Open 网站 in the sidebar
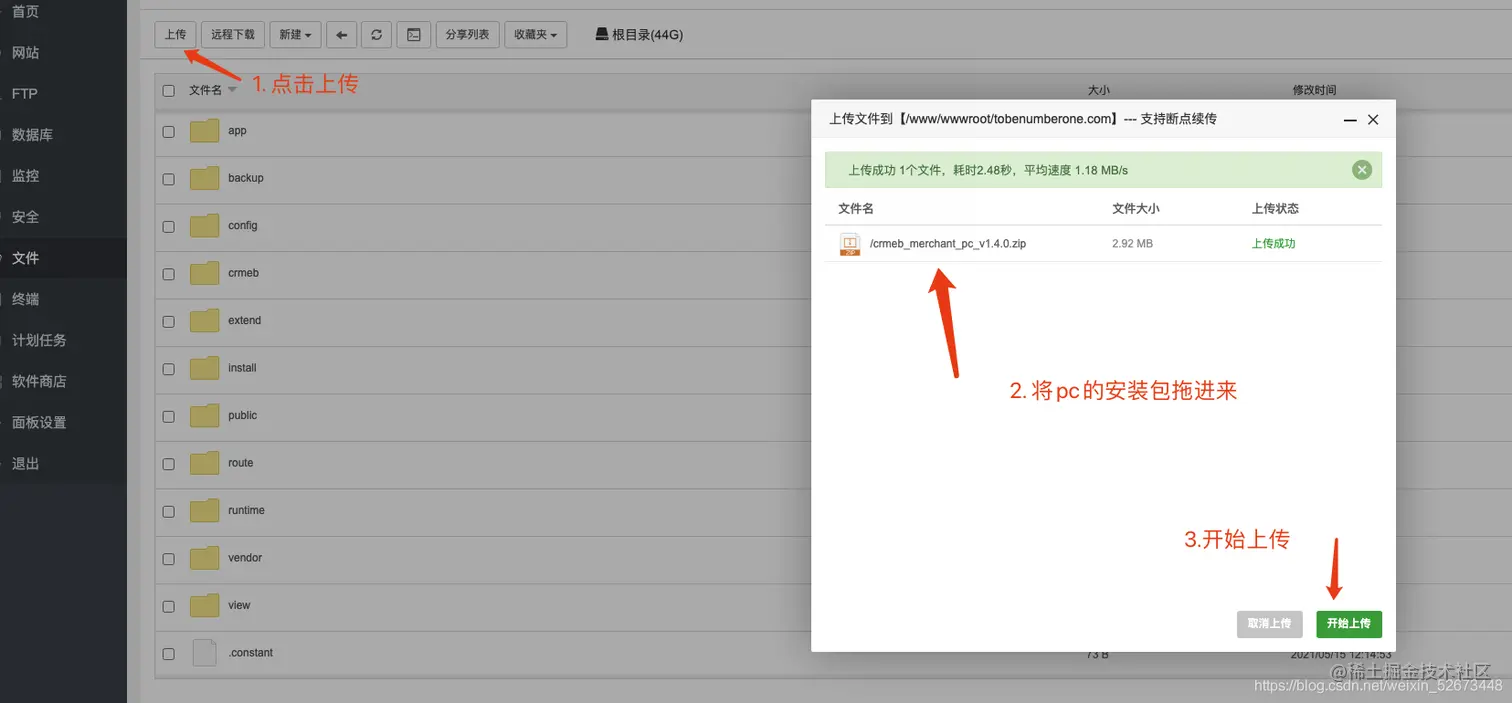 (26, 52)
